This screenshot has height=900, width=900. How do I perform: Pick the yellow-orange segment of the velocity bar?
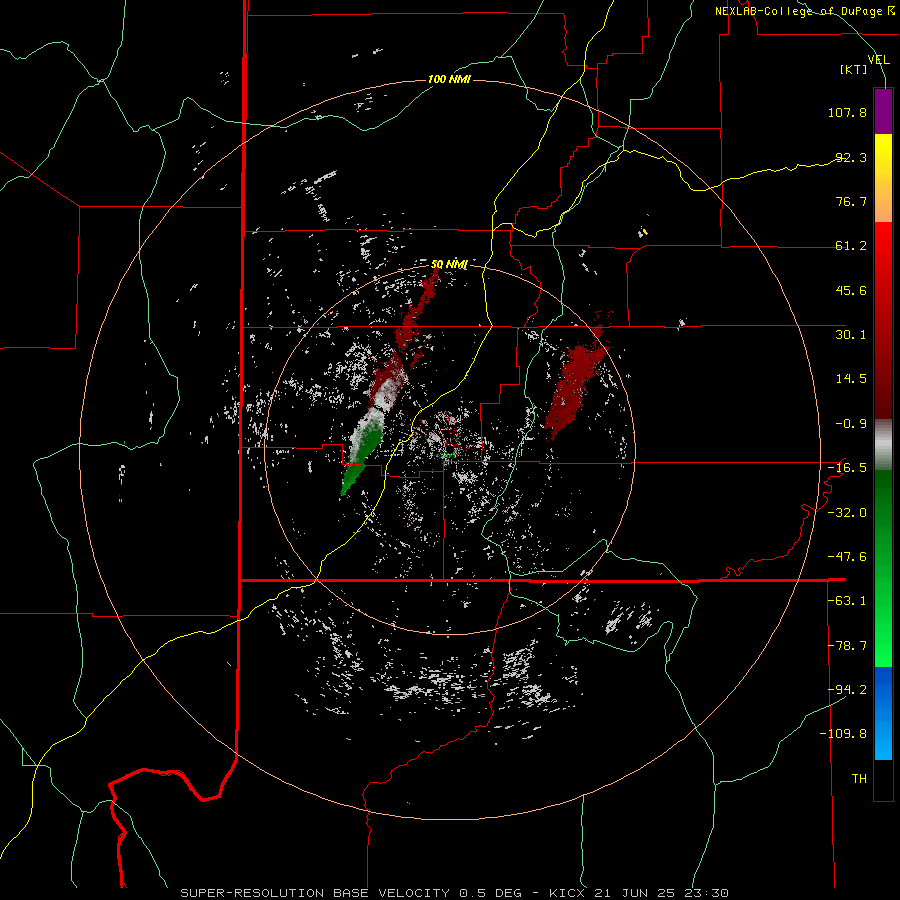(883, 178)
